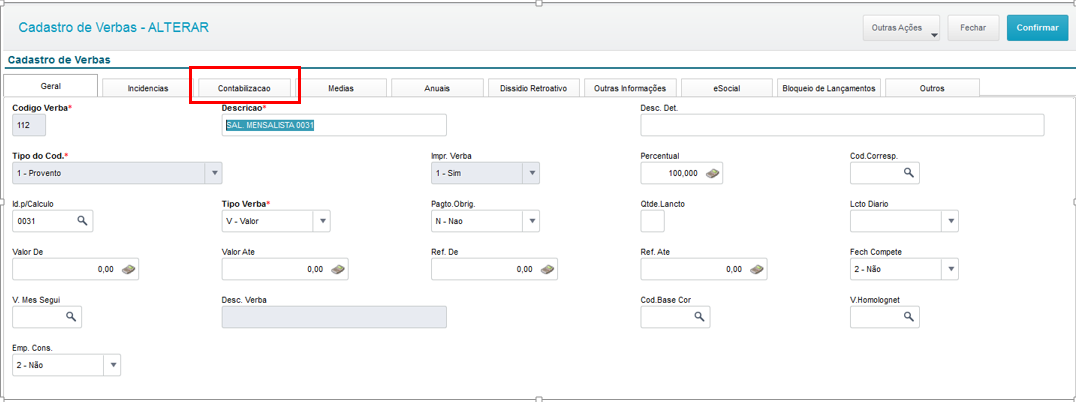Click the V.Homolognet search magnifier
The image size is (1076, 402).
(909, 316)
